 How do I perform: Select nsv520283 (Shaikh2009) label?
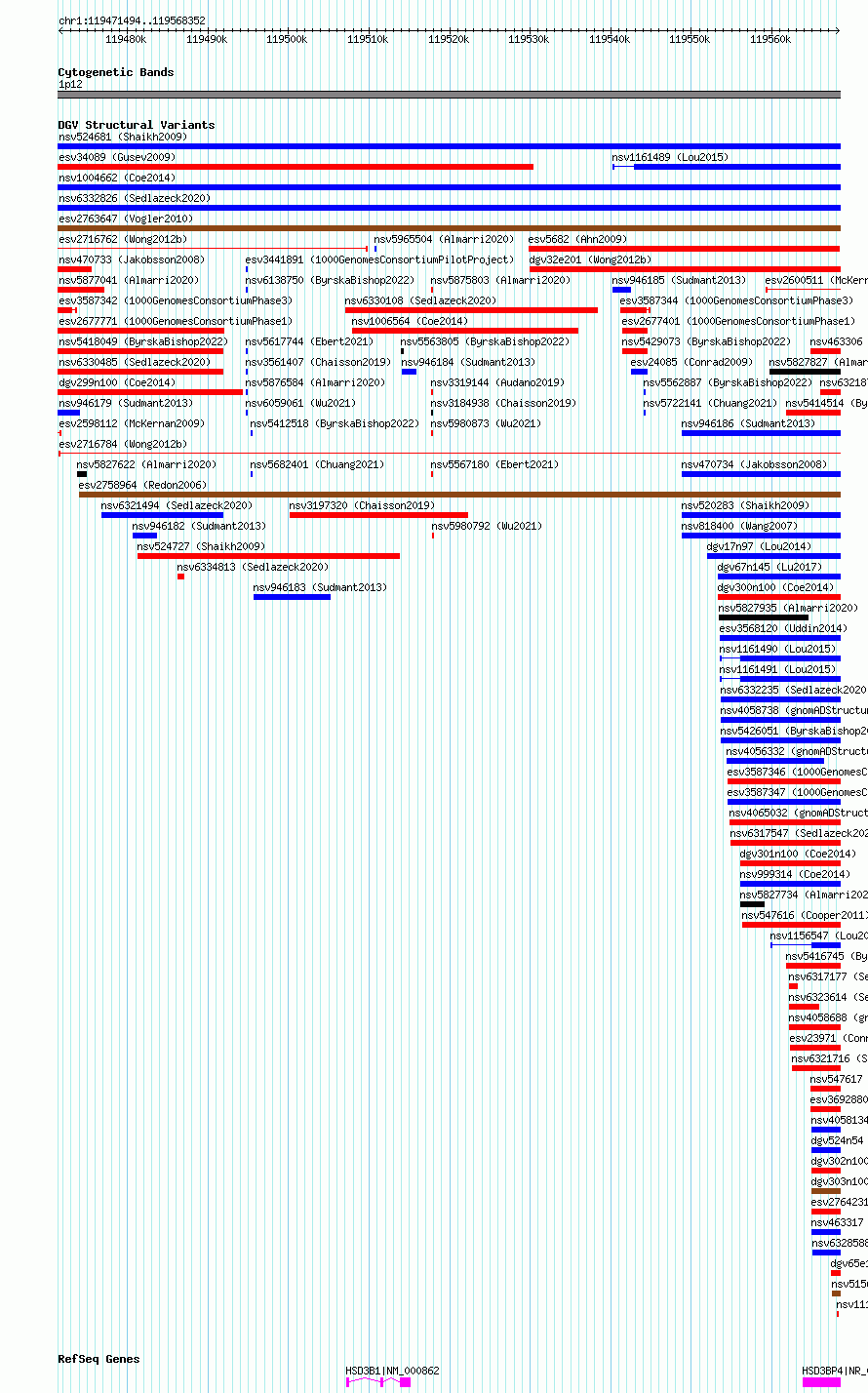coord(745,505)
